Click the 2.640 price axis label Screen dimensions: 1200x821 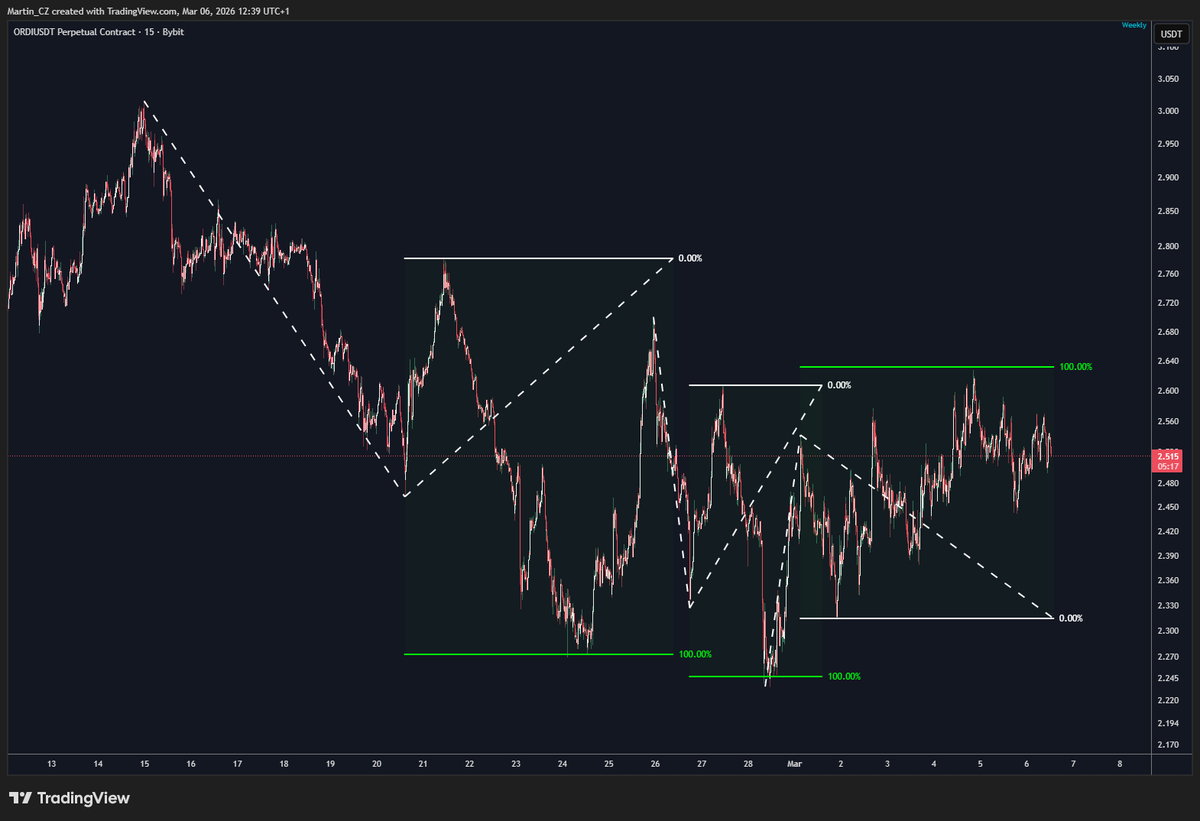tap(1168, 361)
